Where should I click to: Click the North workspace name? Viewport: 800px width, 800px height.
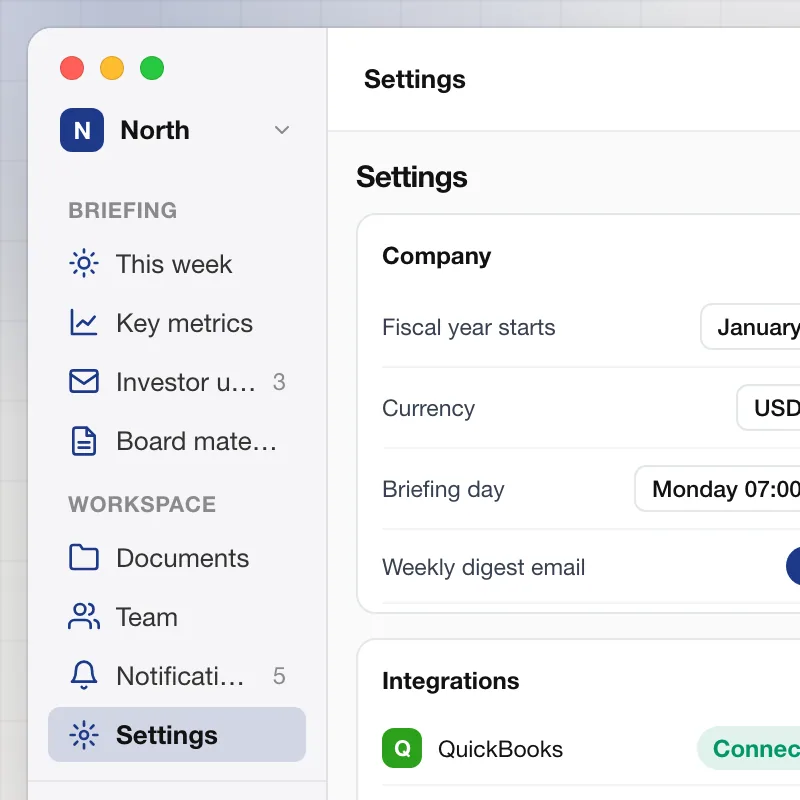coord(155,130)
